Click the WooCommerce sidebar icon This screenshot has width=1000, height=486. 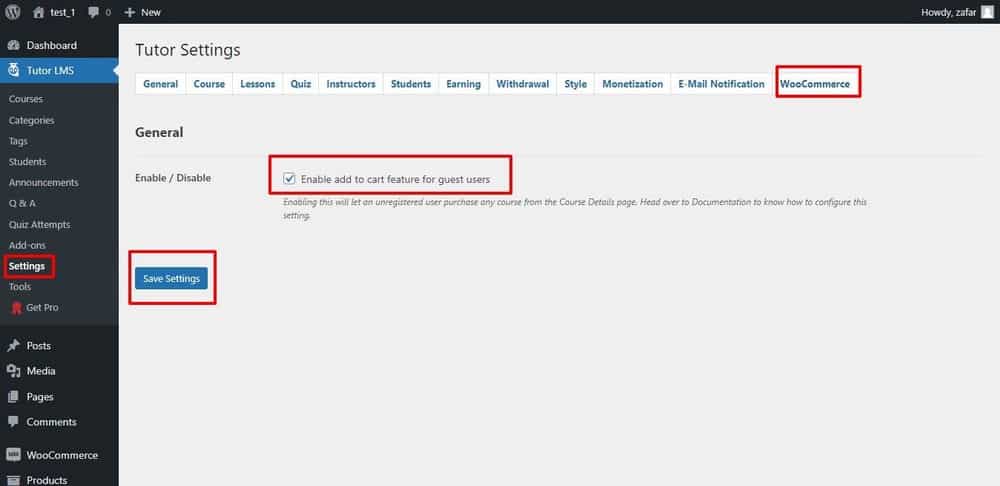click(x=13, y=455)
